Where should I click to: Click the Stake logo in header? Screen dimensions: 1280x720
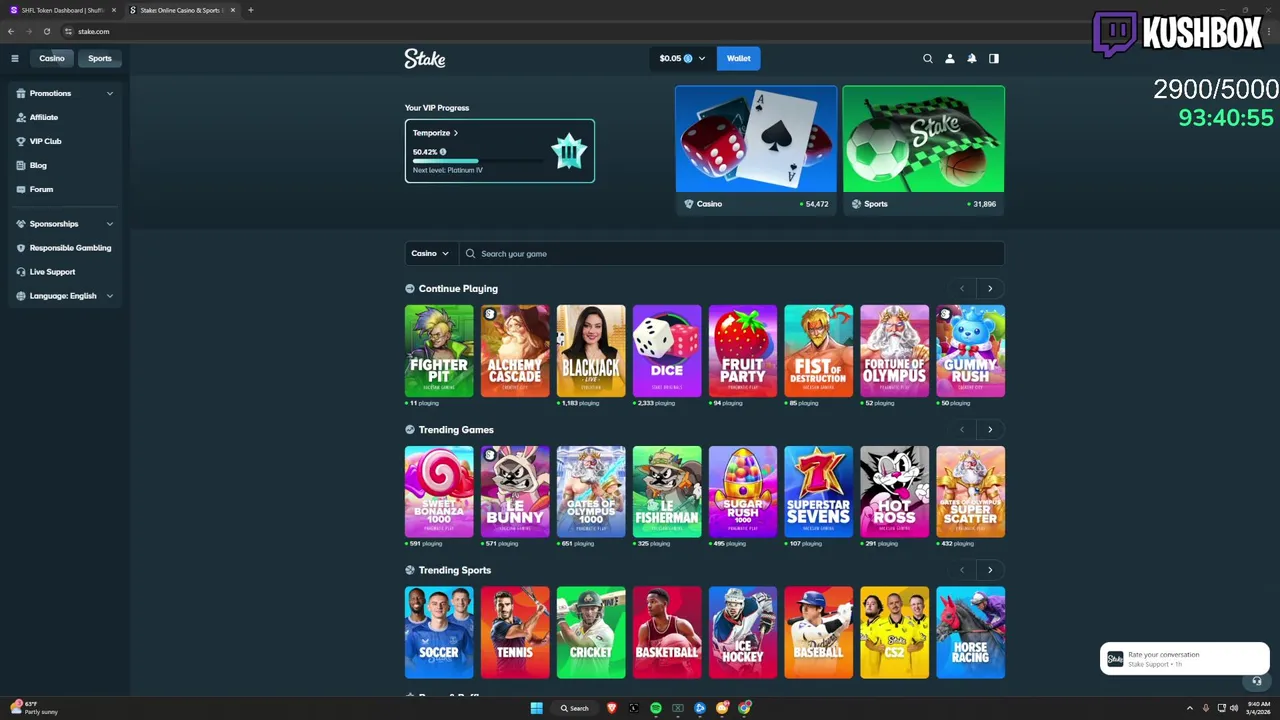(425, 58)
